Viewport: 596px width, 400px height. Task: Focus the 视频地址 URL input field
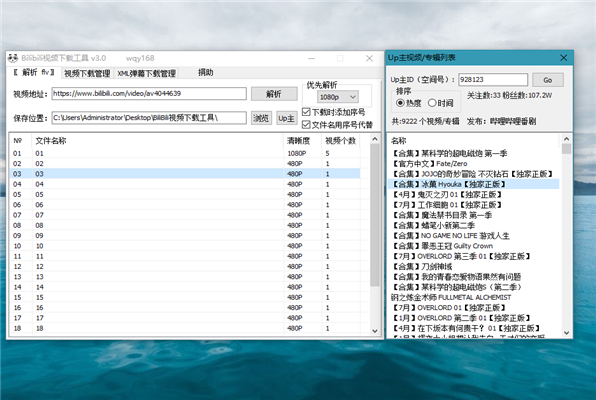click(149, 94)
